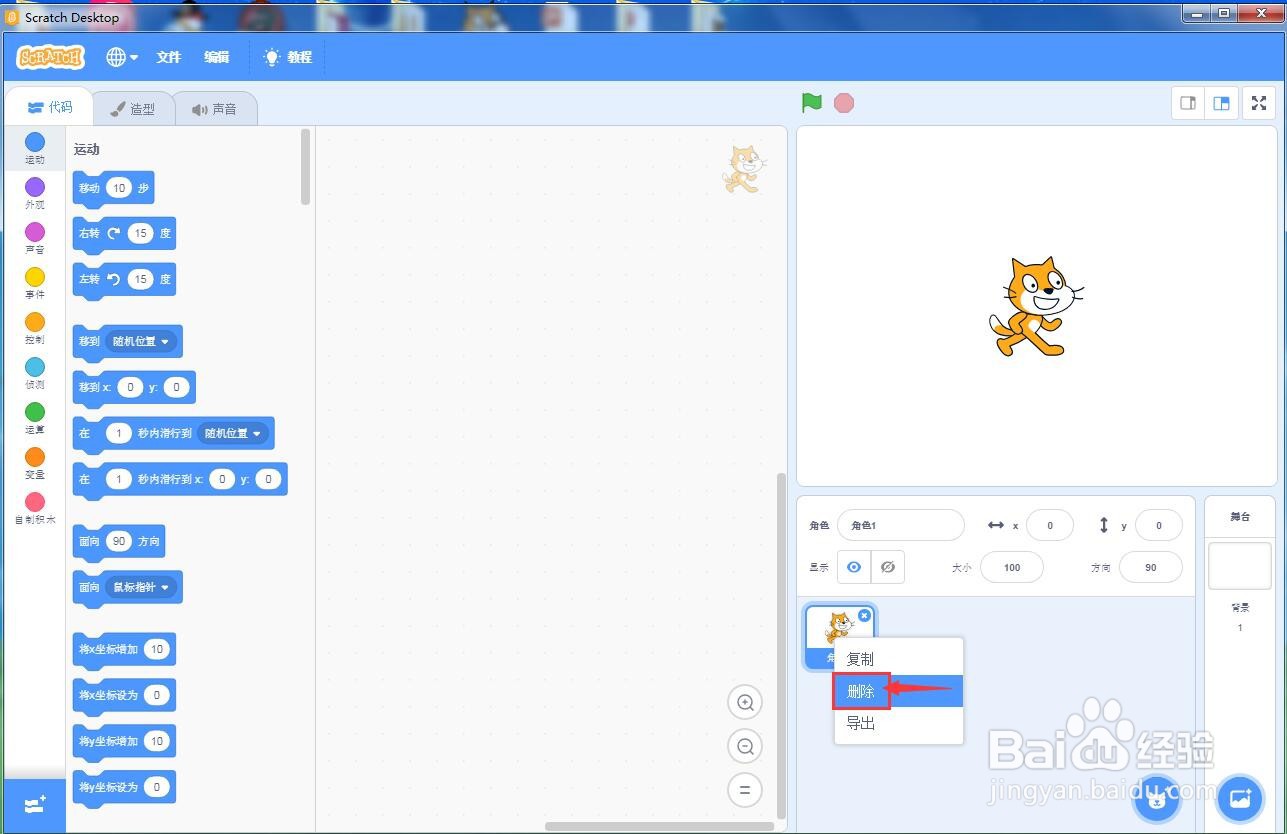Image resolution: width=1287 pixels, height=834 pixels.
Task: Open the 编辑 (Edit) menu
Action: click(x=217, y=57)
